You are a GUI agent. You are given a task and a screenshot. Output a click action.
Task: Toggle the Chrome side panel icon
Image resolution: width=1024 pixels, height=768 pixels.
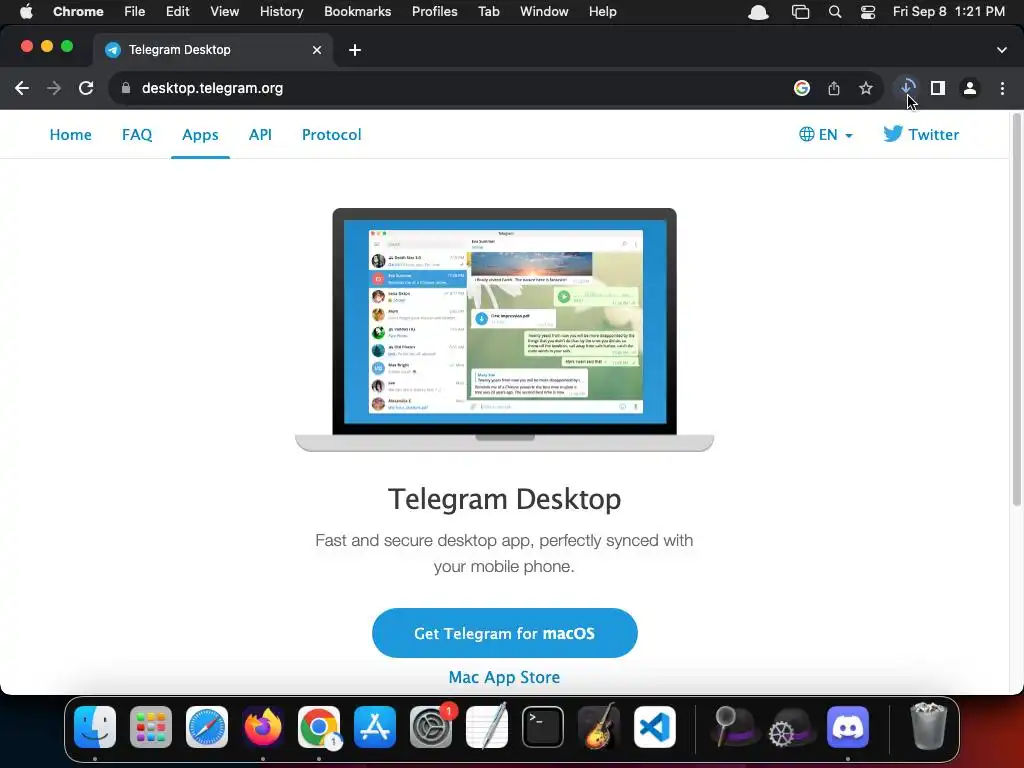[x=938, y=88]
